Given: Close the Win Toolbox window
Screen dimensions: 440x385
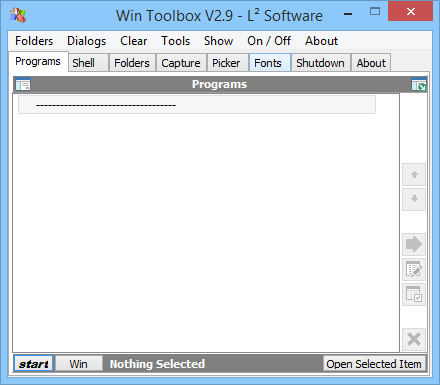Looking at the screenshot, I should (410, 11).
